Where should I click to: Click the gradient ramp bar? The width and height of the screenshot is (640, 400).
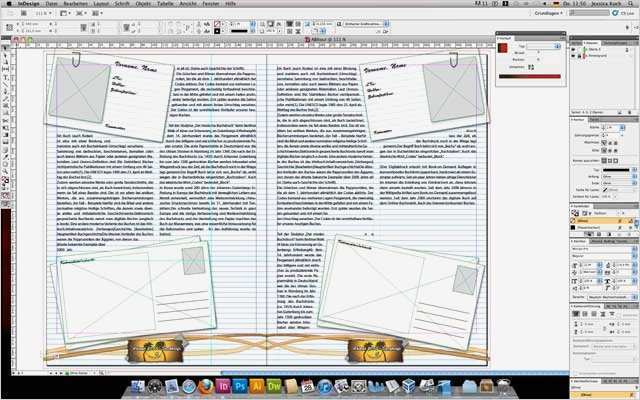point(530,76)
